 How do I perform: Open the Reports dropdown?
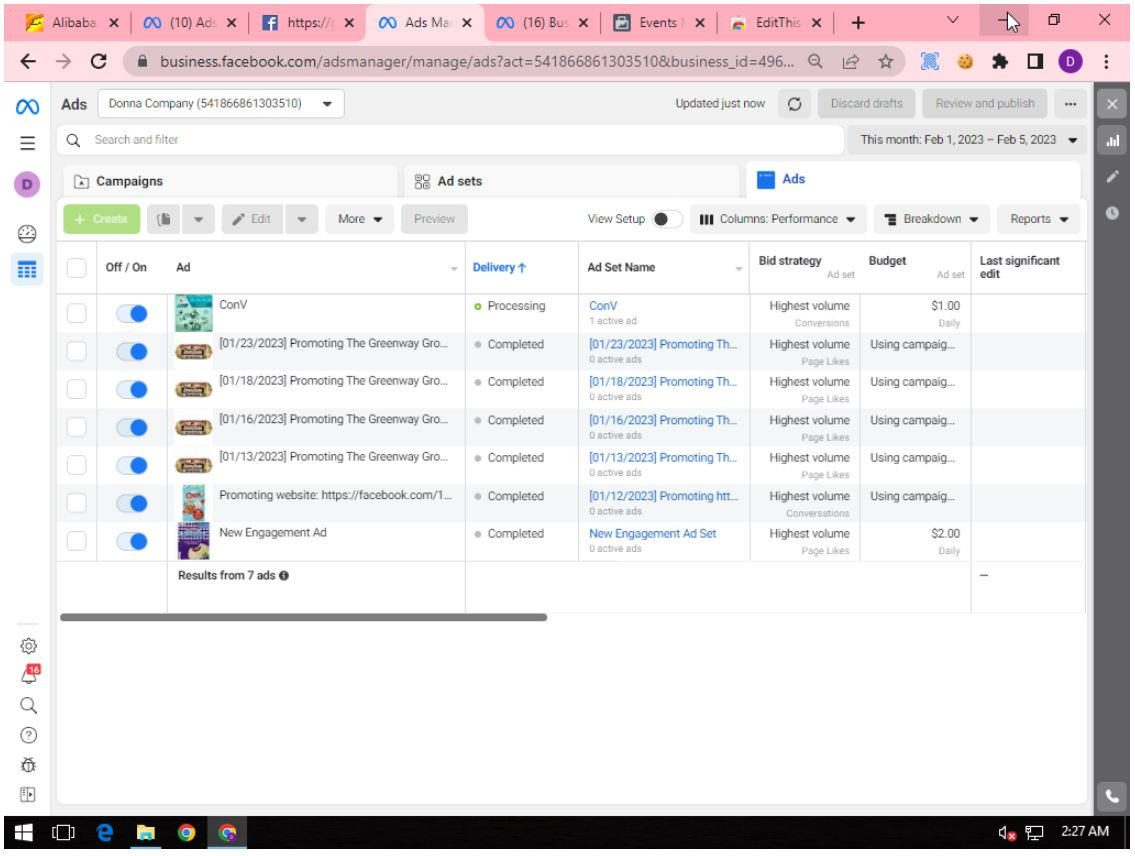pos(1039,219)
